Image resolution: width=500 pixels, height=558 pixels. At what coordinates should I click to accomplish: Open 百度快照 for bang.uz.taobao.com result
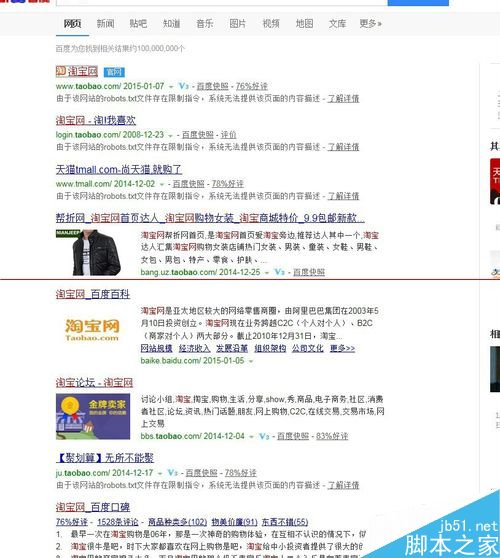[x=309, y=272]
